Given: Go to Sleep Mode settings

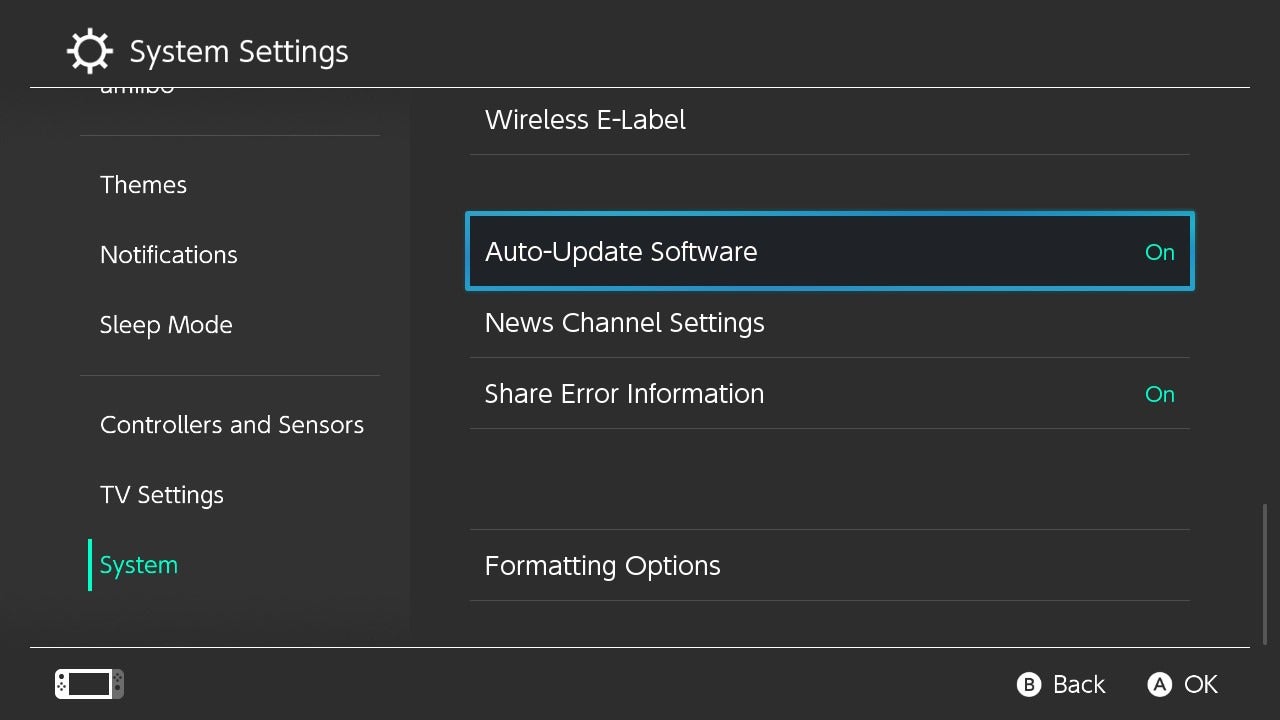Looking at the screenshot, I should click(166, 325).
